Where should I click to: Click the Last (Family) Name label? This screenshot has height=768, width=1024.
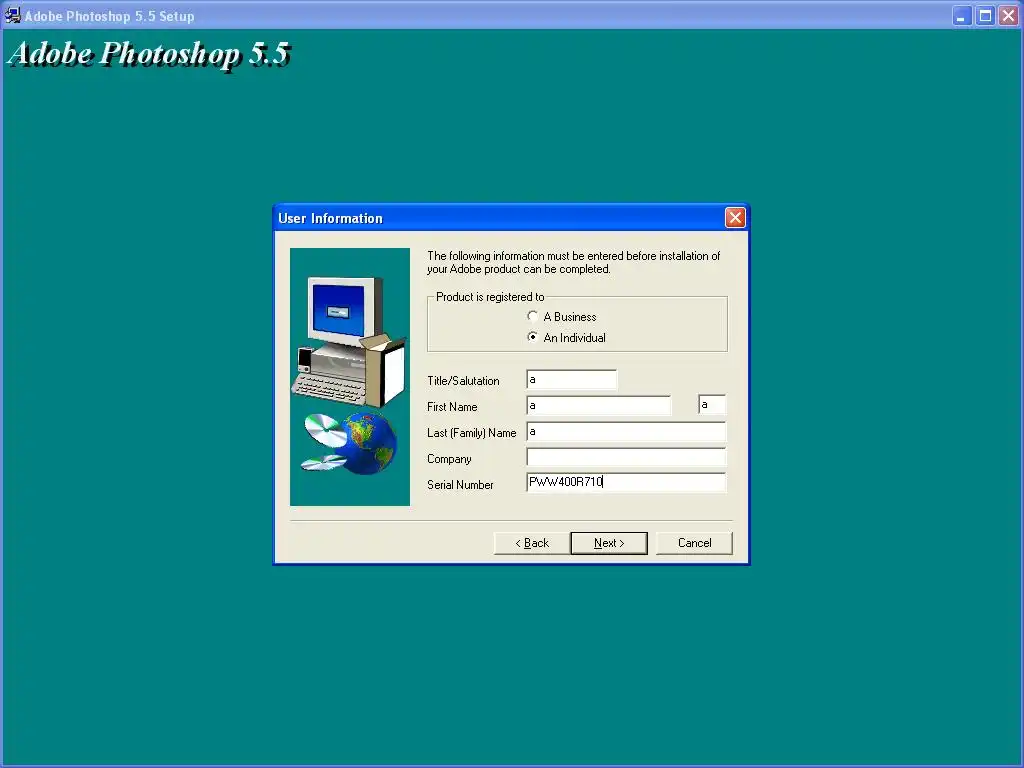[x=472, y=433]
